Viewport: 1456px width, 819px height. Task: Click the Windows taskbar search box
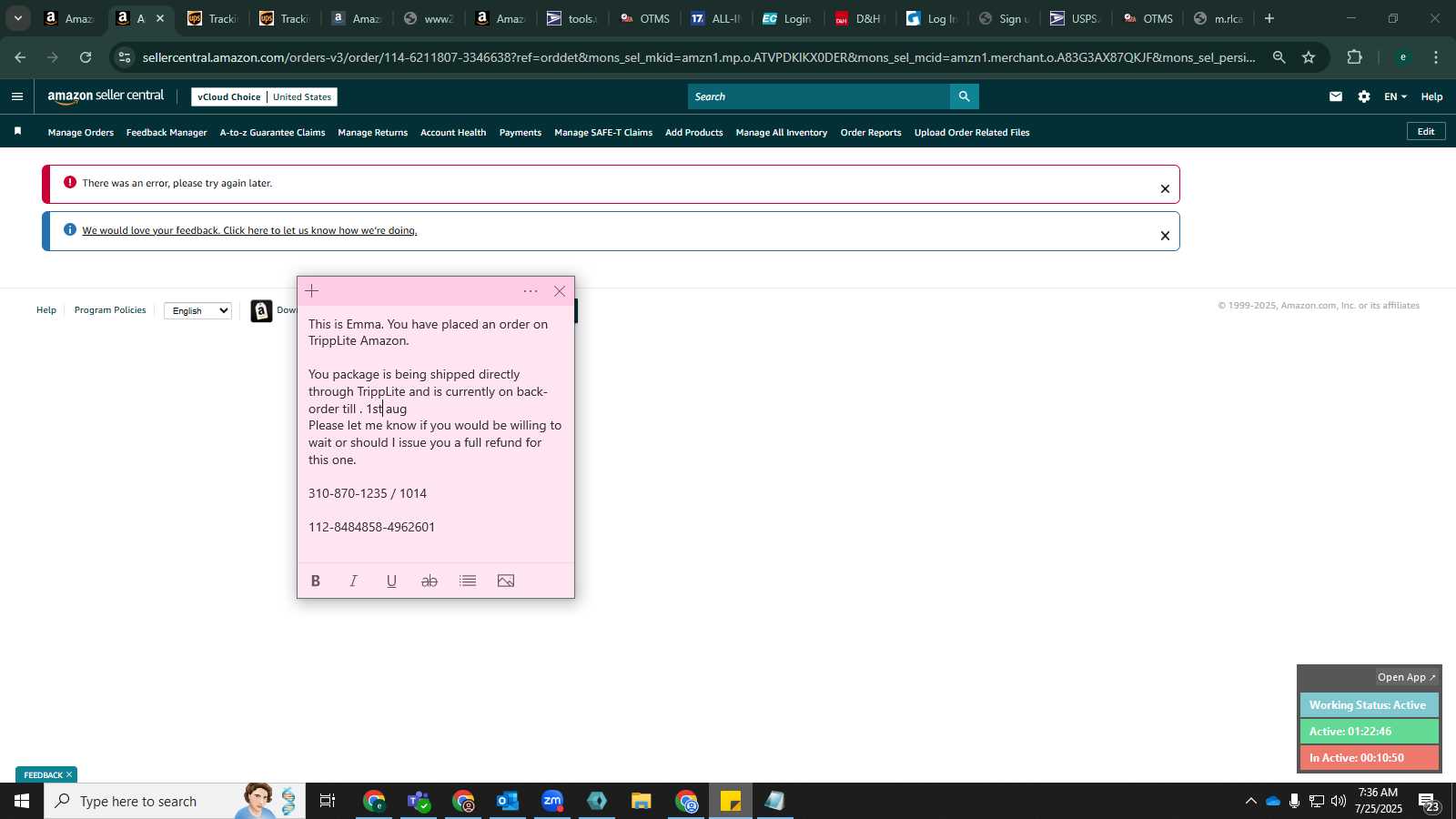point(175,801)
